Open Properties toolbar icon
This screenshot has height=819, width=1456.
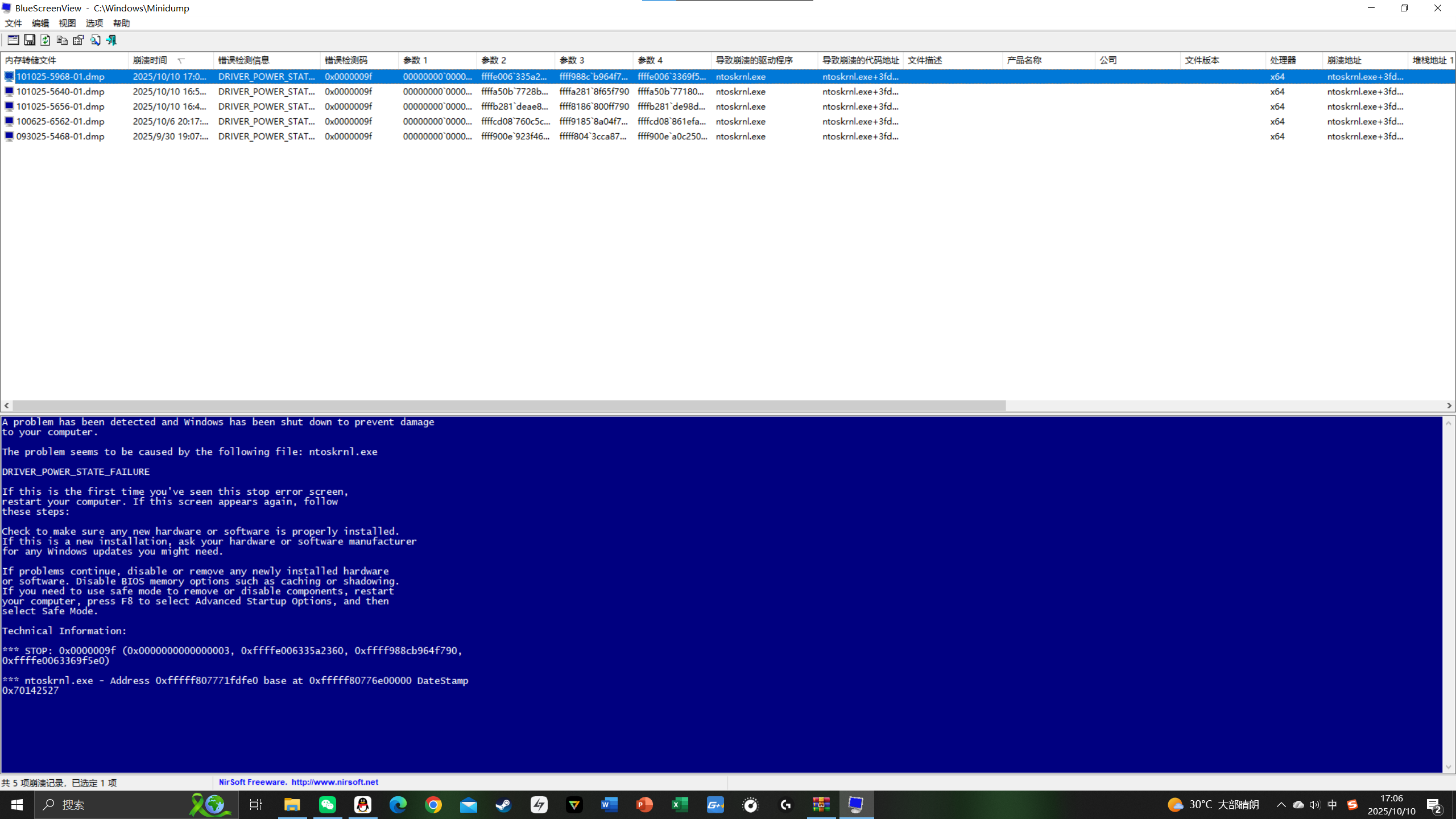point(78,40)
